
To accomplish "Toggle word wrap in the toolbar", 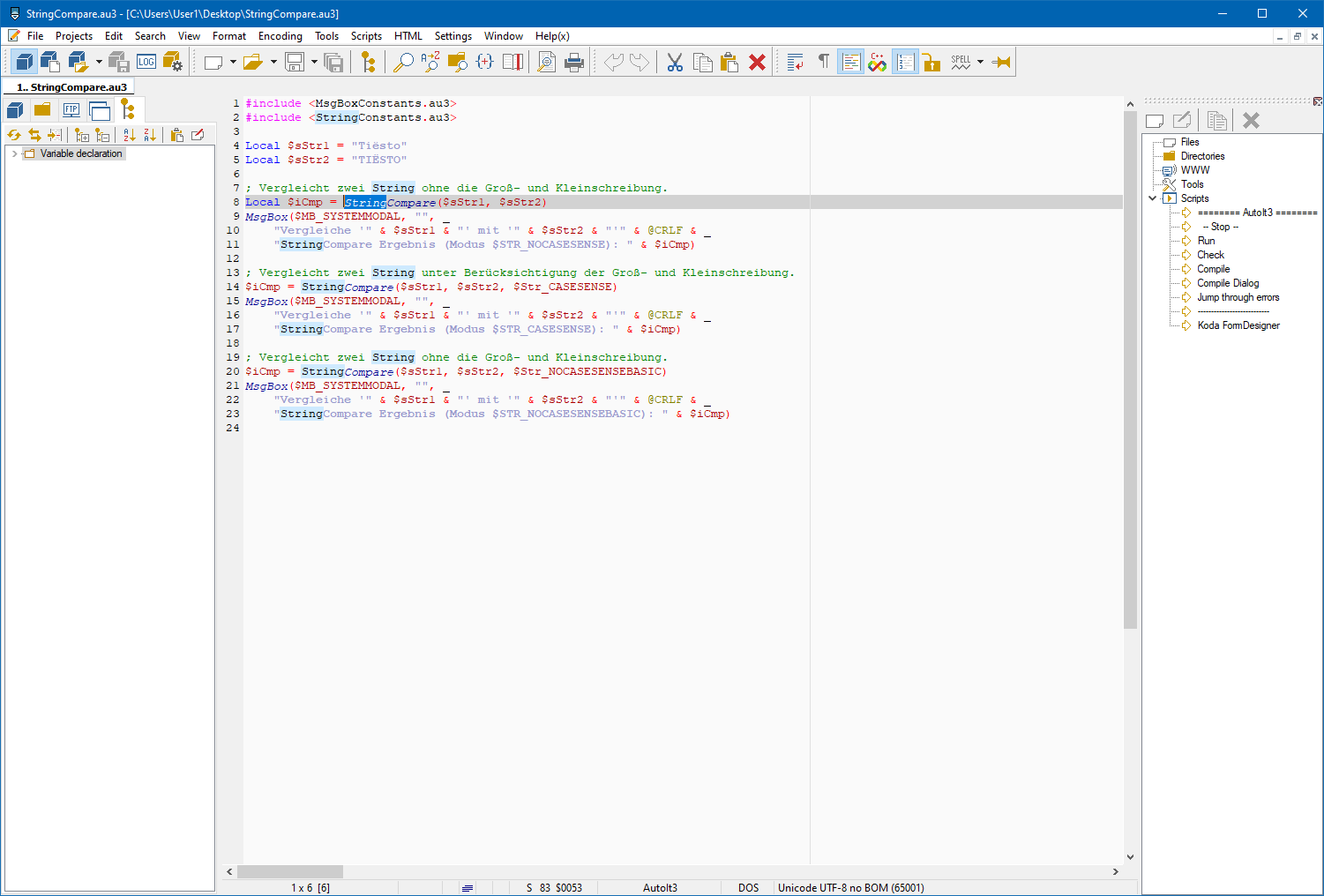I will 795,62.
